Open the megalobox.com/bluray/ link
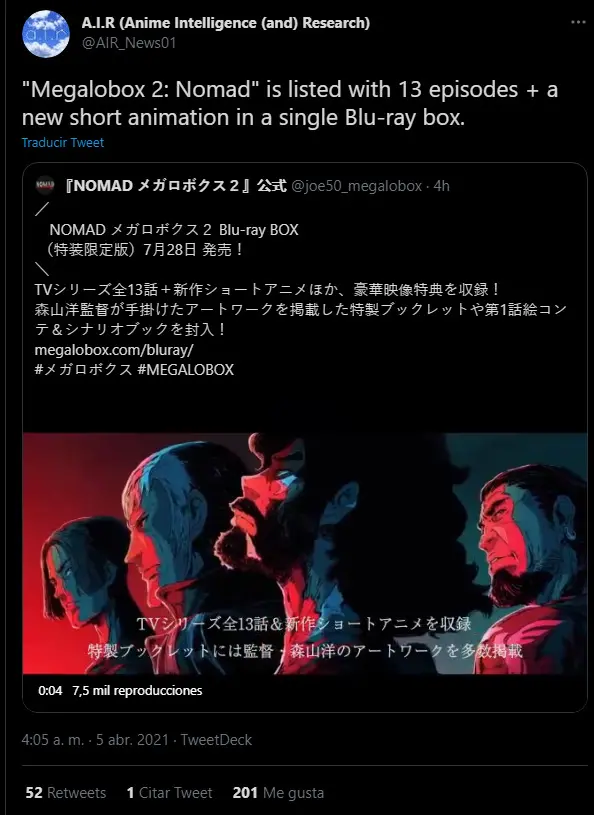The image size is (594, 815). click(x=114, y=350)
